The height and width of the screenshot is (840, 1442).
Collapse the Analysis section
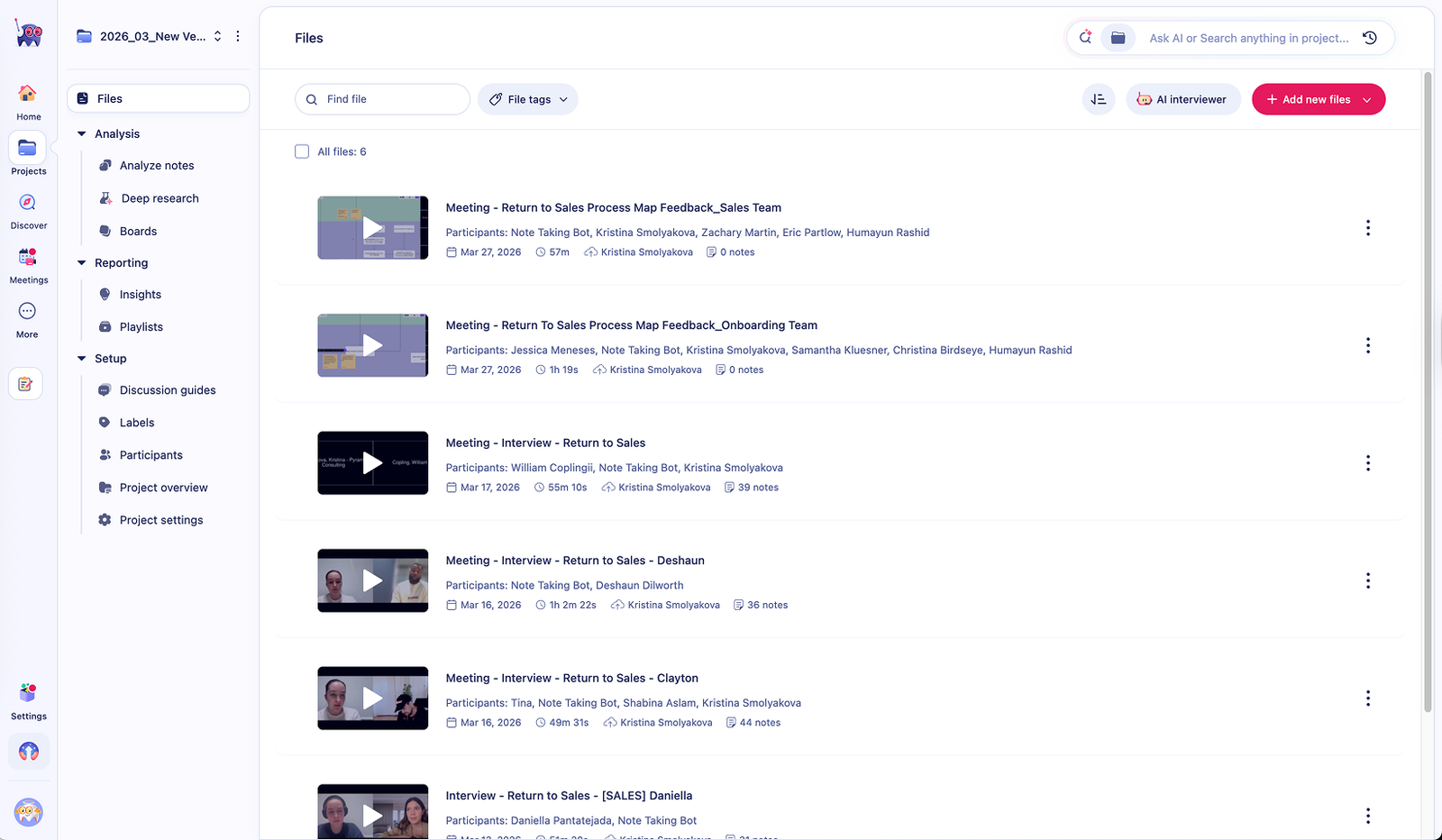click(82, 134)
